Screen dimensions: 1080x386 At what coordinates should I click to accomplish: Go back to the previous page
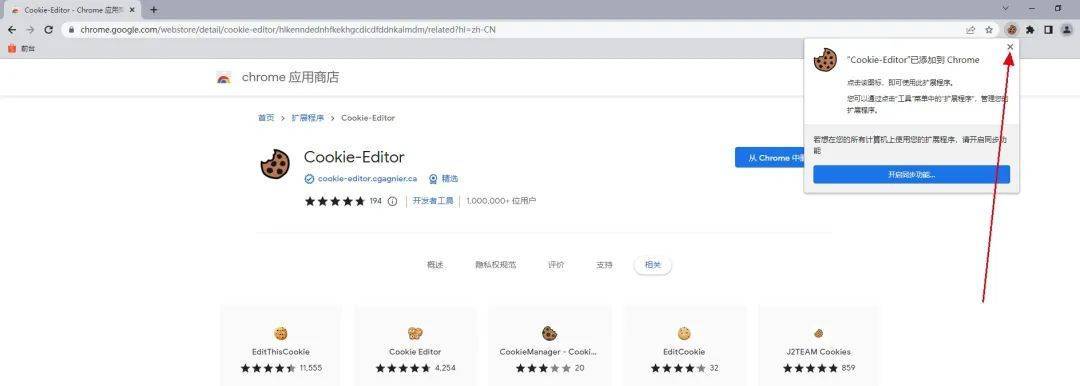click(x=12, y=30)
